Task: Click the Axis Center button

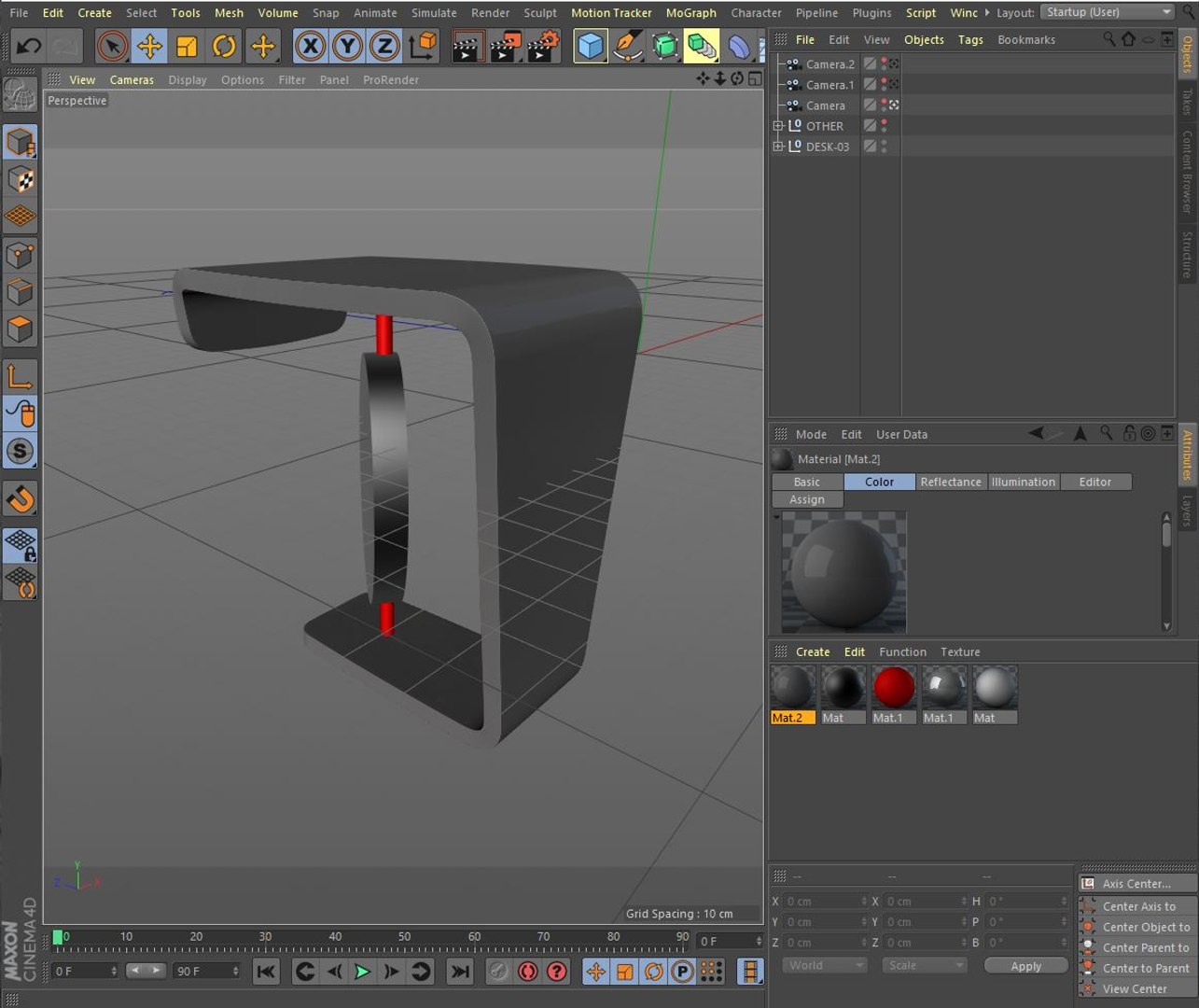Action: pos(1138,884)
